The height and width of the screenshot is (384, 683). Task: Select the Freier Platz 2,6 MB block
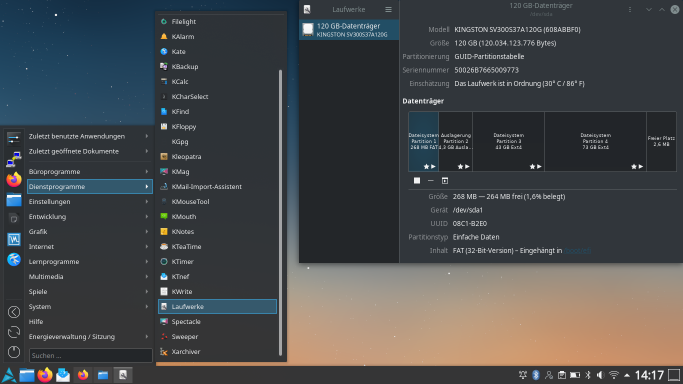pos(661,141)
